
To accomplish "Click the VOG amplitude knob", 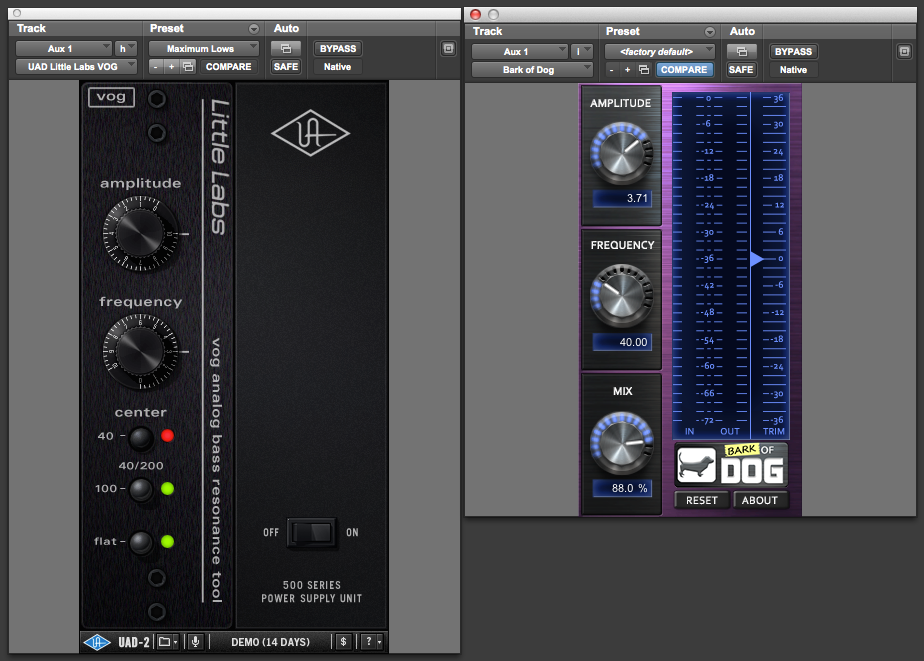I will [x=140, y=234].
